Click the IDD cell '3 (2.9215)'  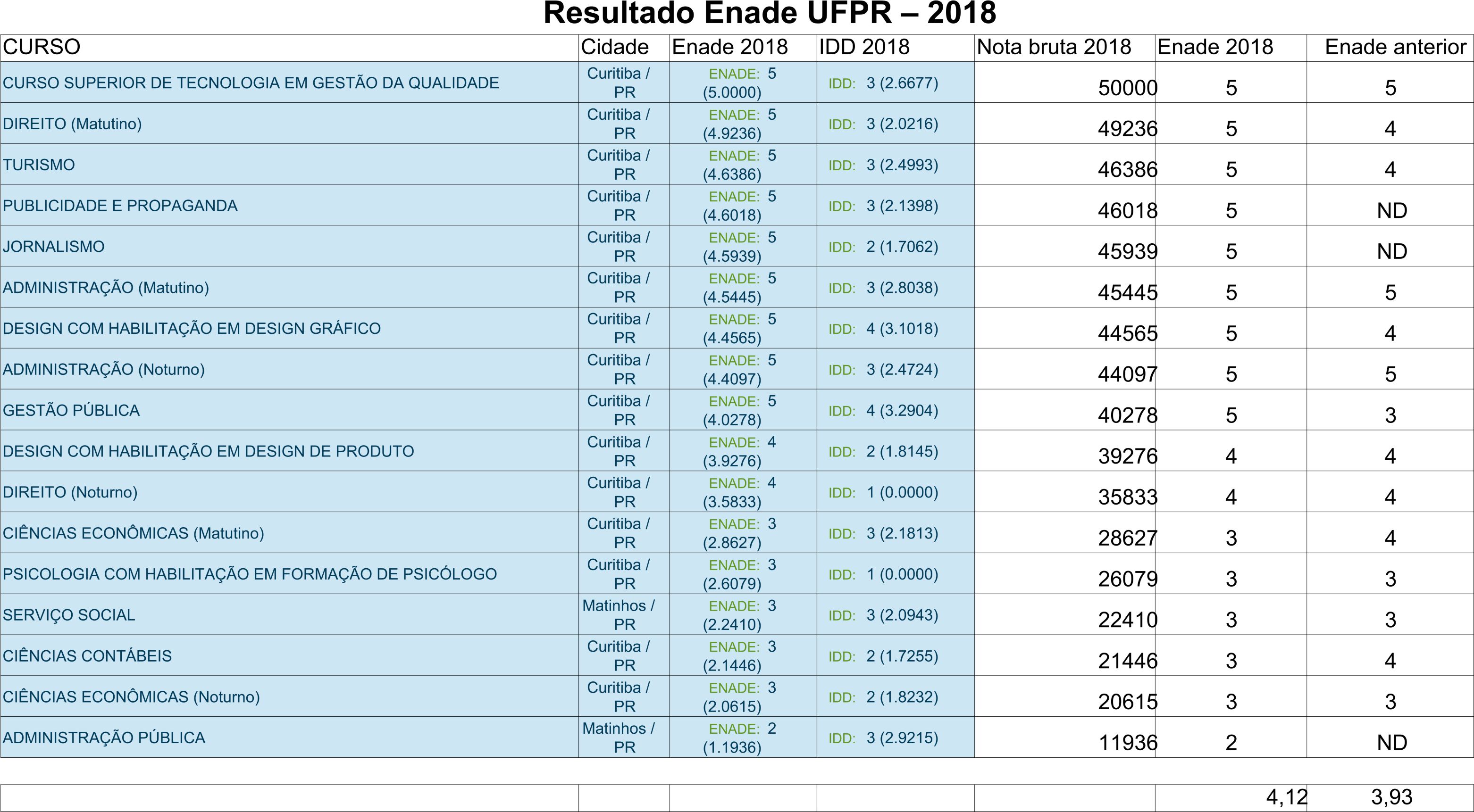click(896, 737)
